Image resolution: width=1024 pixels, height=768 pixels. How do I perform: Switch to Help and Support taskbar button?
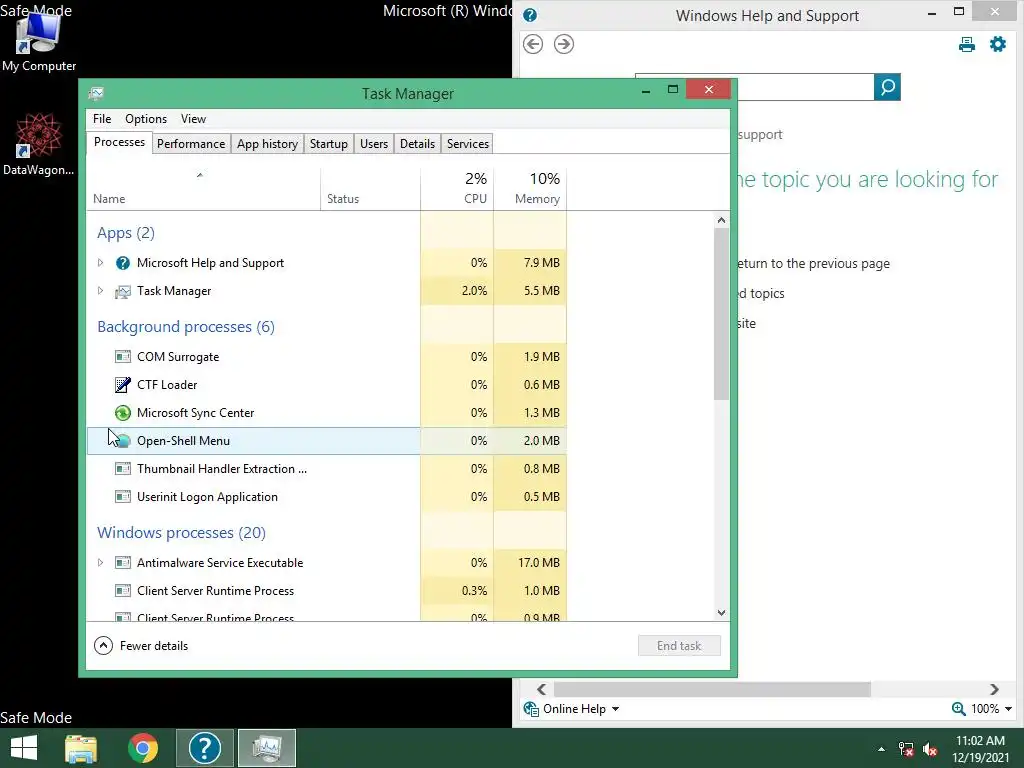pyautogui.click(x=205, y=748)
